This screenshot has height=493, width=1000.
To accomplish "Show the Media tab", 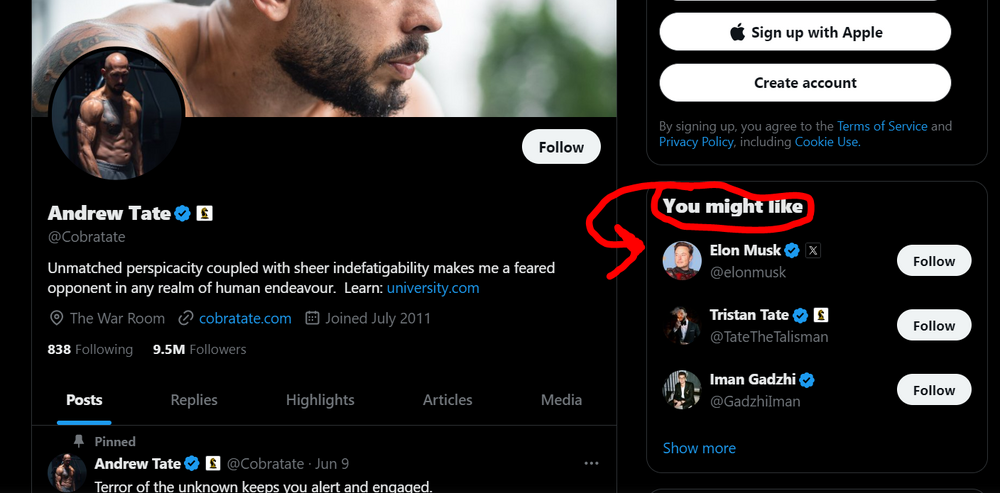I will (561, 400).
